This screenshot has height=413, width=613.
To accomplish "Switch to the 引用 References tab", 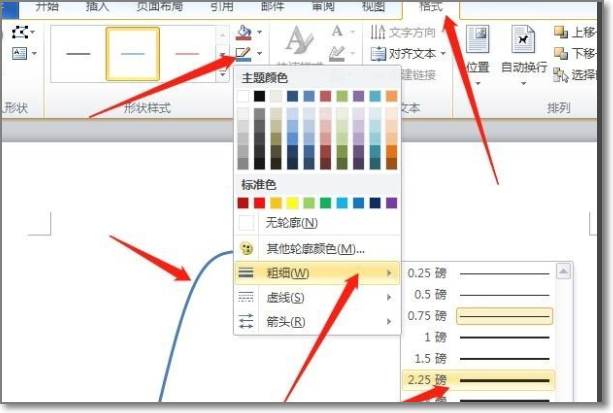I will click(x=222, y=6).
